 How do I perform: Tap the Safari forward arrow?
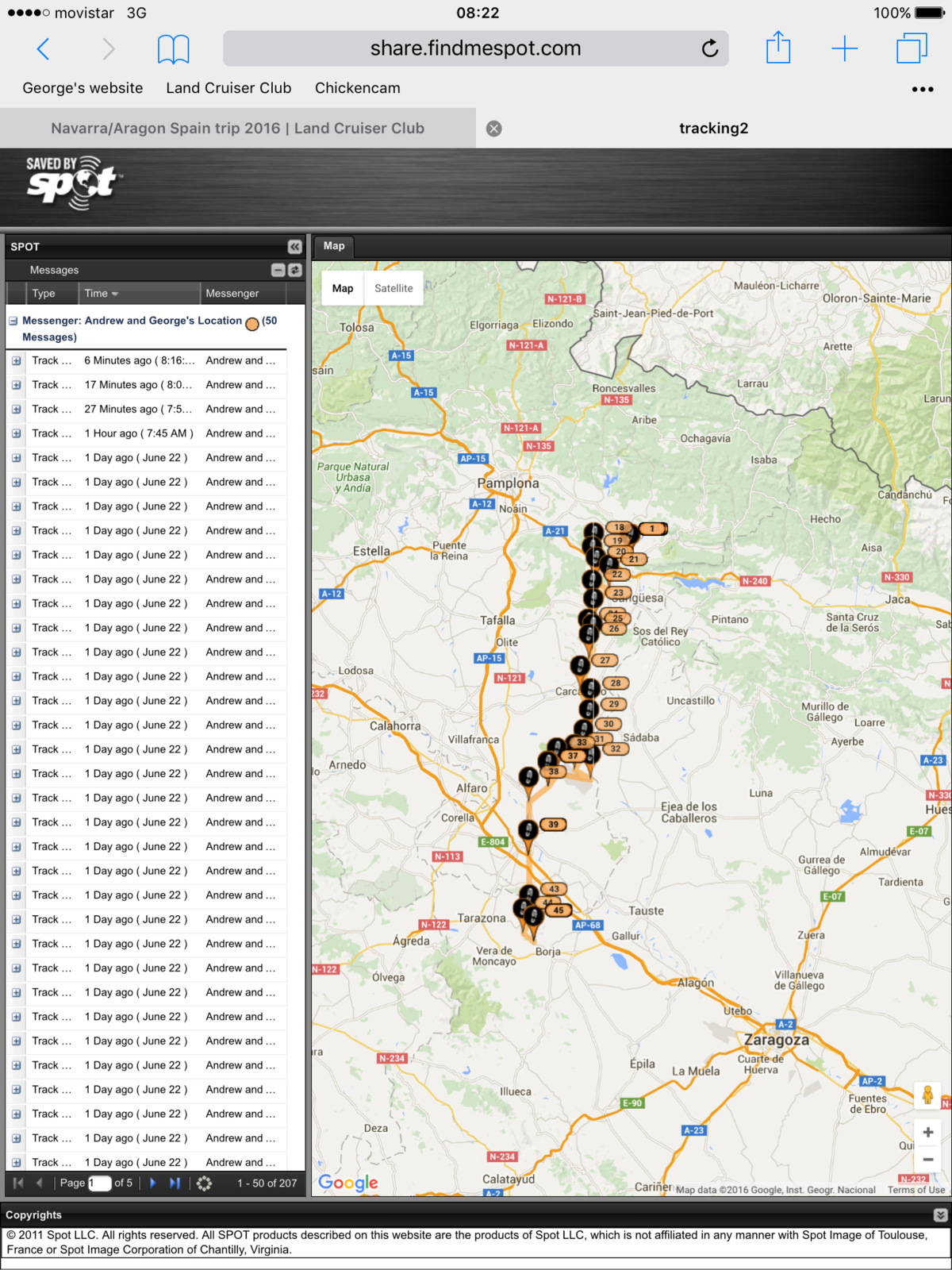tap(109, 49)
